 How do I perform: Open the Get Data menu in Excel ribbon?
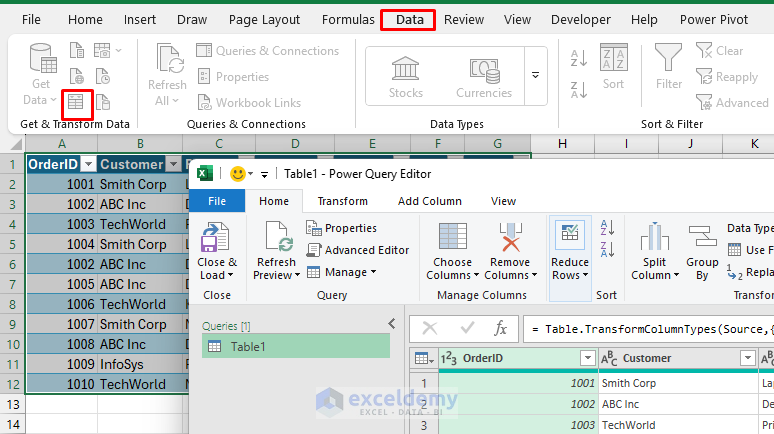pyautogui.click(x=40, y=74)
